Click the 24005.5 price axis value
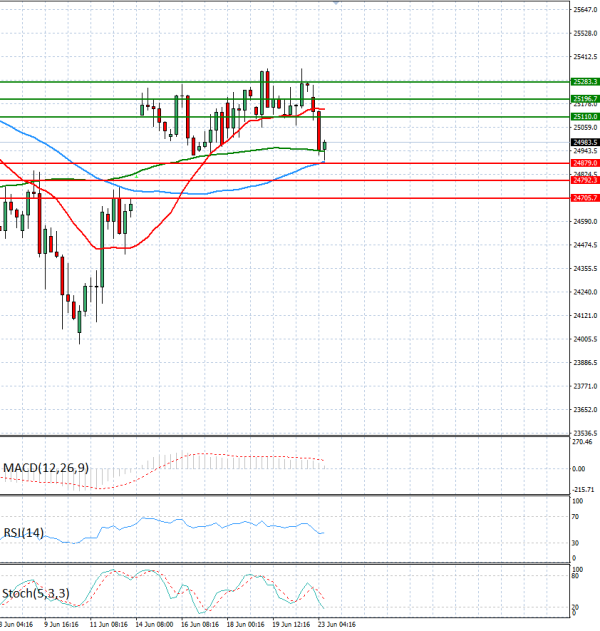This screenshot has height=631, width=600. click(x=586, y=339)
